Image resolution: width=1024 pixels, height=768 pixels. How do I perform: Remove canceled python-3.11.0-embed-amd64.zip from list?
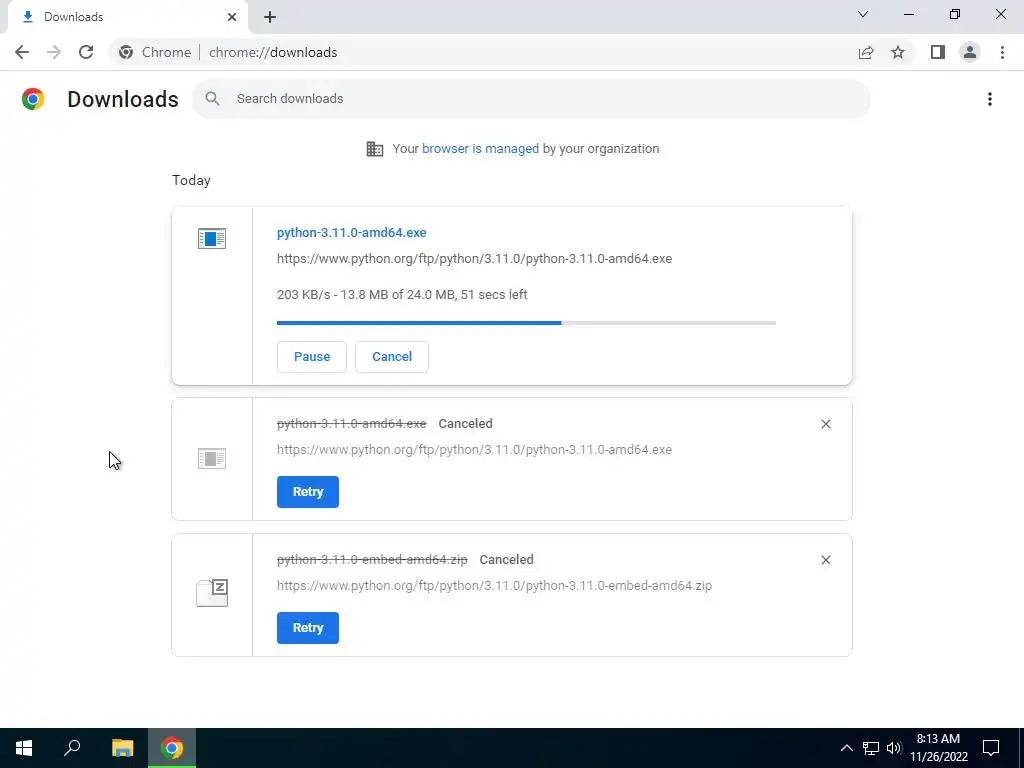825,560
